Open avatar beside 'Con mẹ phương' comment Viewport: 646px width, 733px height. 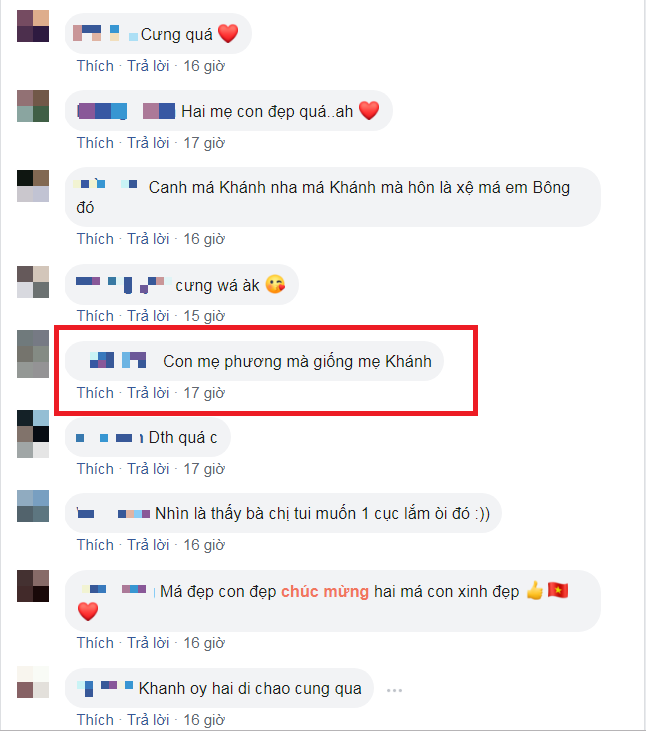[x=33, y=354]
